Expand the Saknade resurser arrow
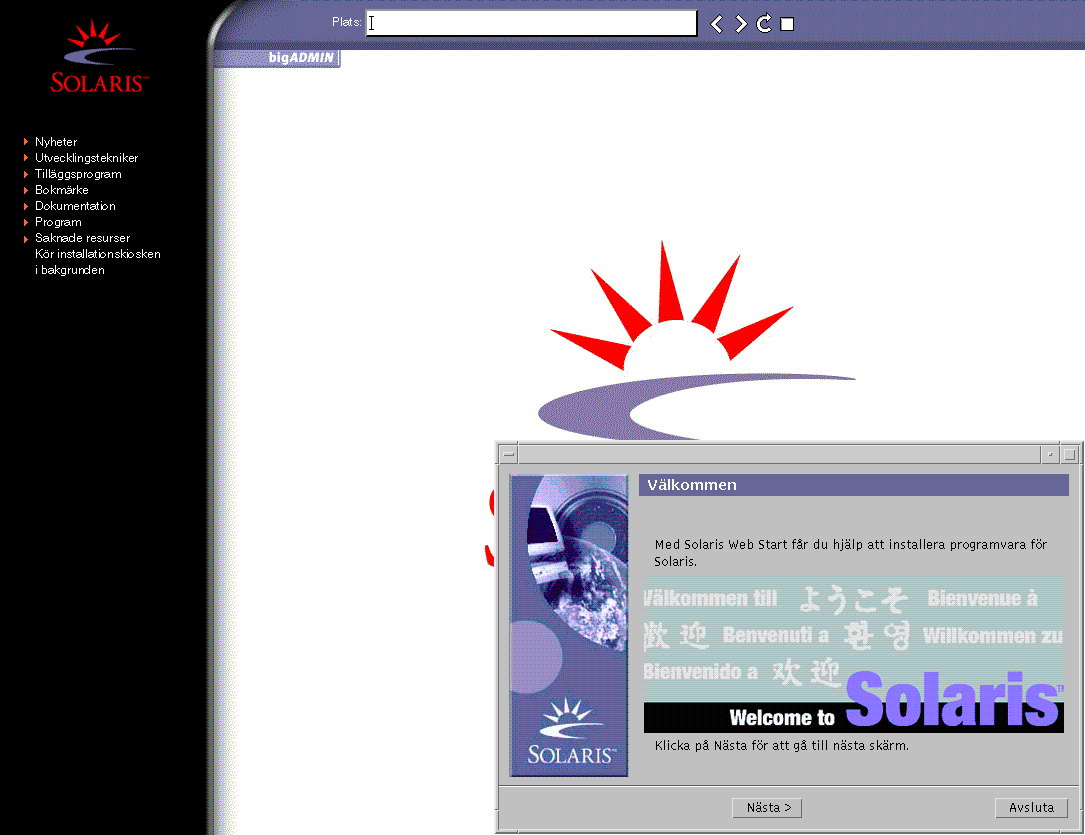This screenshot has width=1085, height=835. (26, 239)
